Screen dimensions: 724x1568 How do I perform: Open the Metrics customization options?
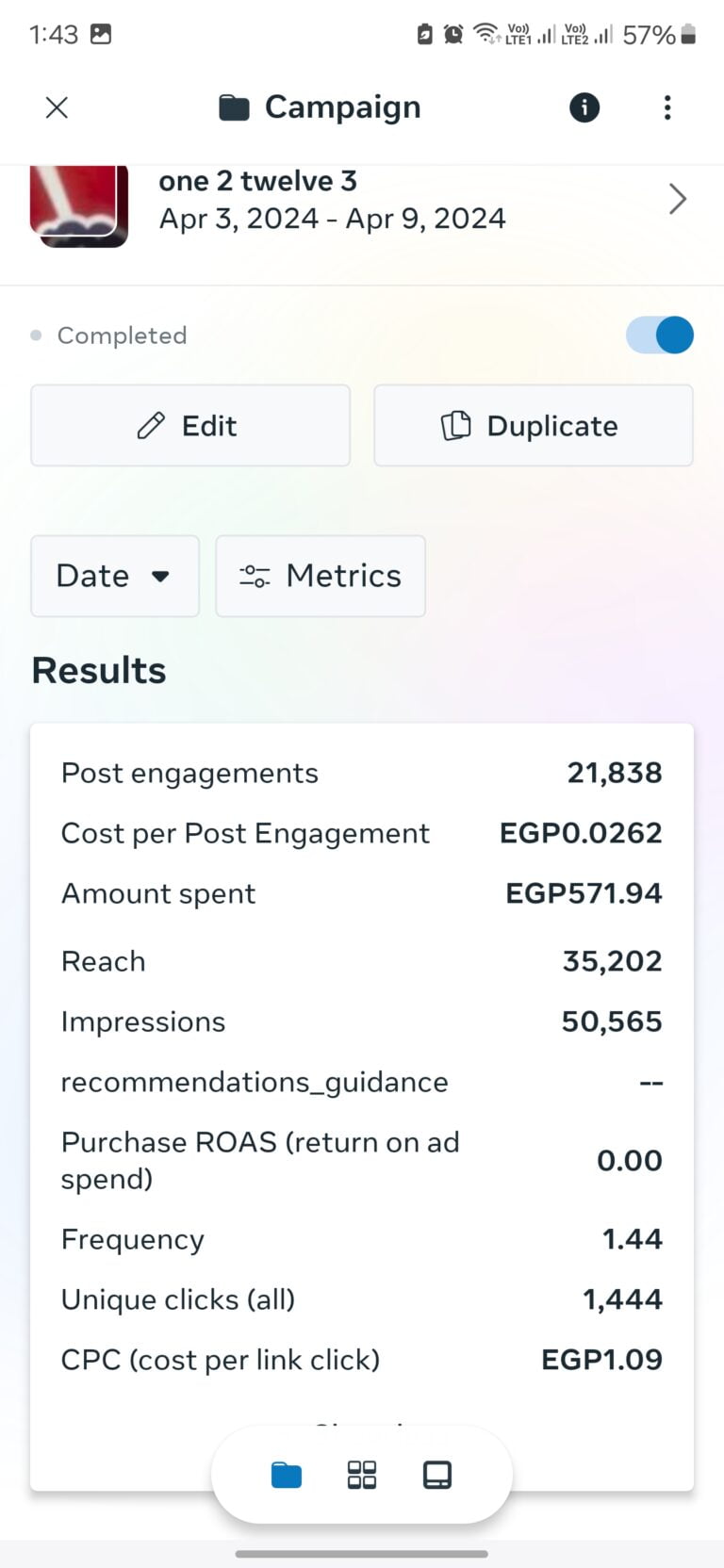tap(321, 576)
